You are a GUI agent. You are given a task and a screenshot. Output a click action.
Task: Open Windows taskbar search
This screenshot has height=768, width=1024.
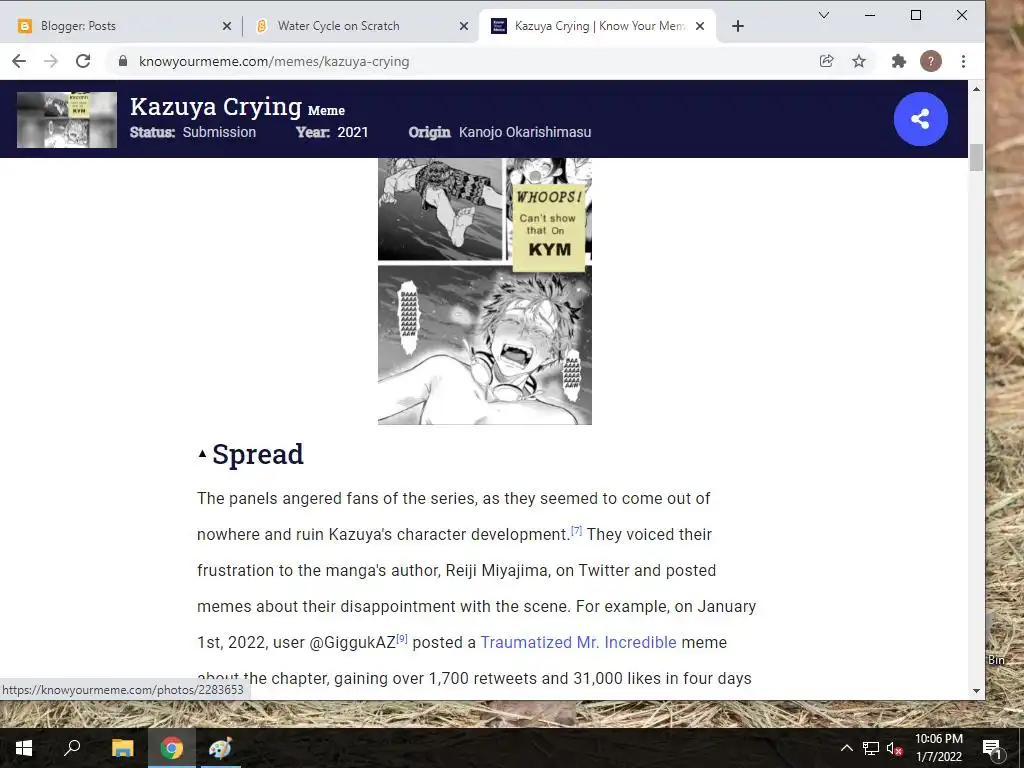point(72,748)
